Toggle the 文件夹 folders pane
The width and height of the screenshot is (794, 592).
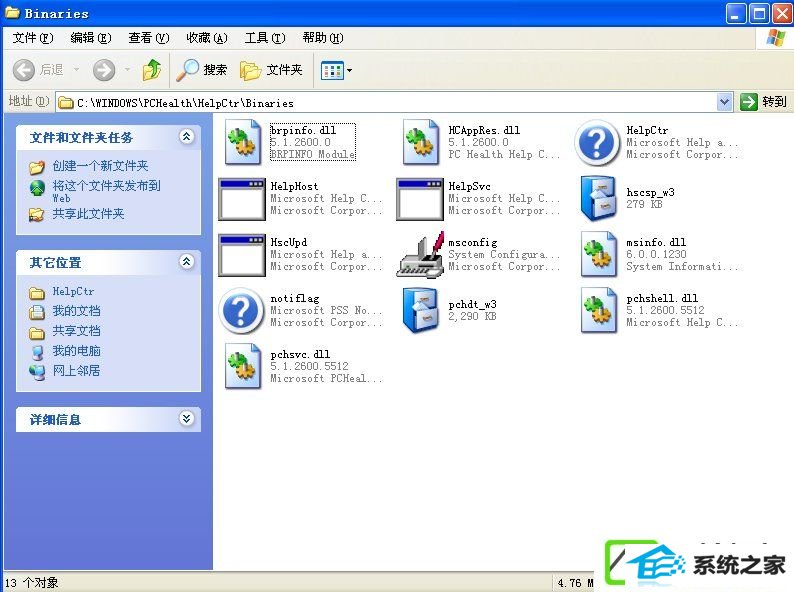(271, 70)
